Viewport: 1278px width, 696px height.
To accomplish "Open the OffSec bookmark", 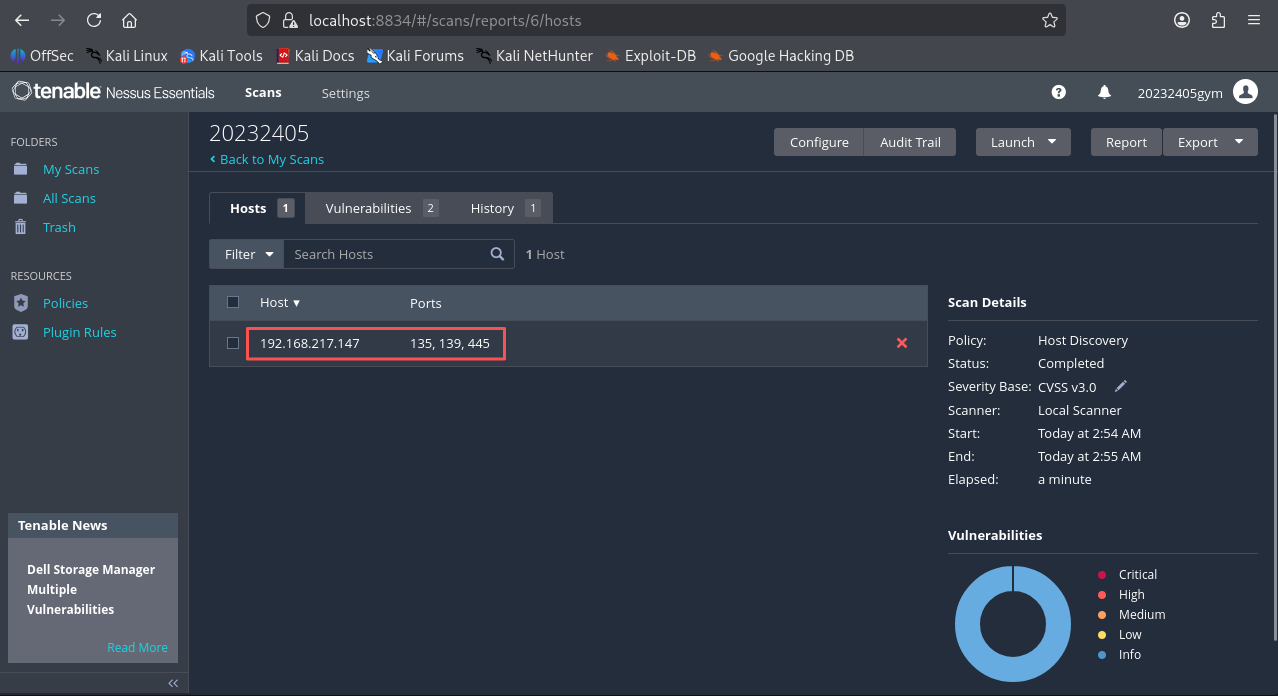I will click(42, 56).
